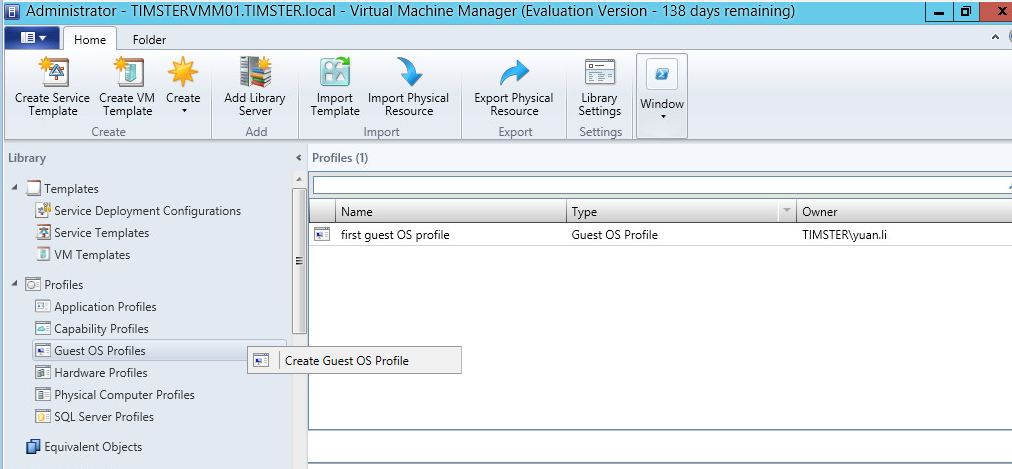Screen dimensions: 1012x469
Task: Click the Hardware Profiles label
Action: click(x=101, y=373)
